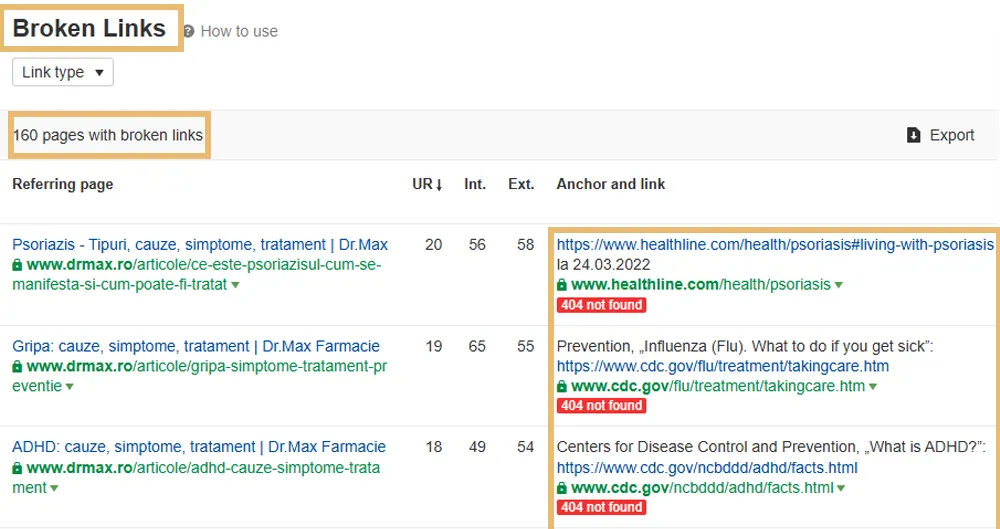Open the Link type dropdown
Viewport: 1000px width, 529px height.
pos(63,72)
